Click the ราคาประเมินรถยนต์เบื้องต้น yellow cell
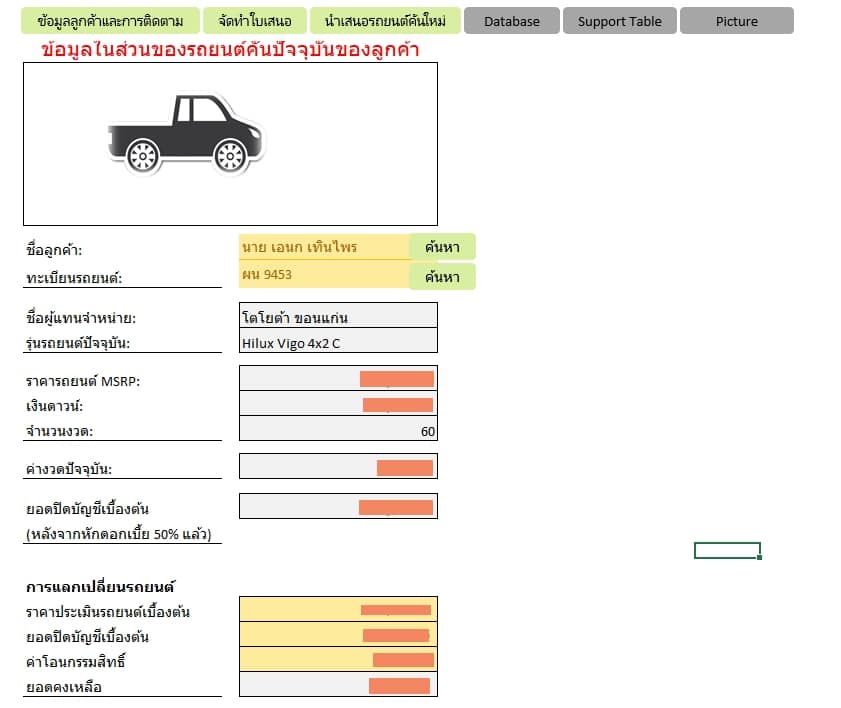 338,609
